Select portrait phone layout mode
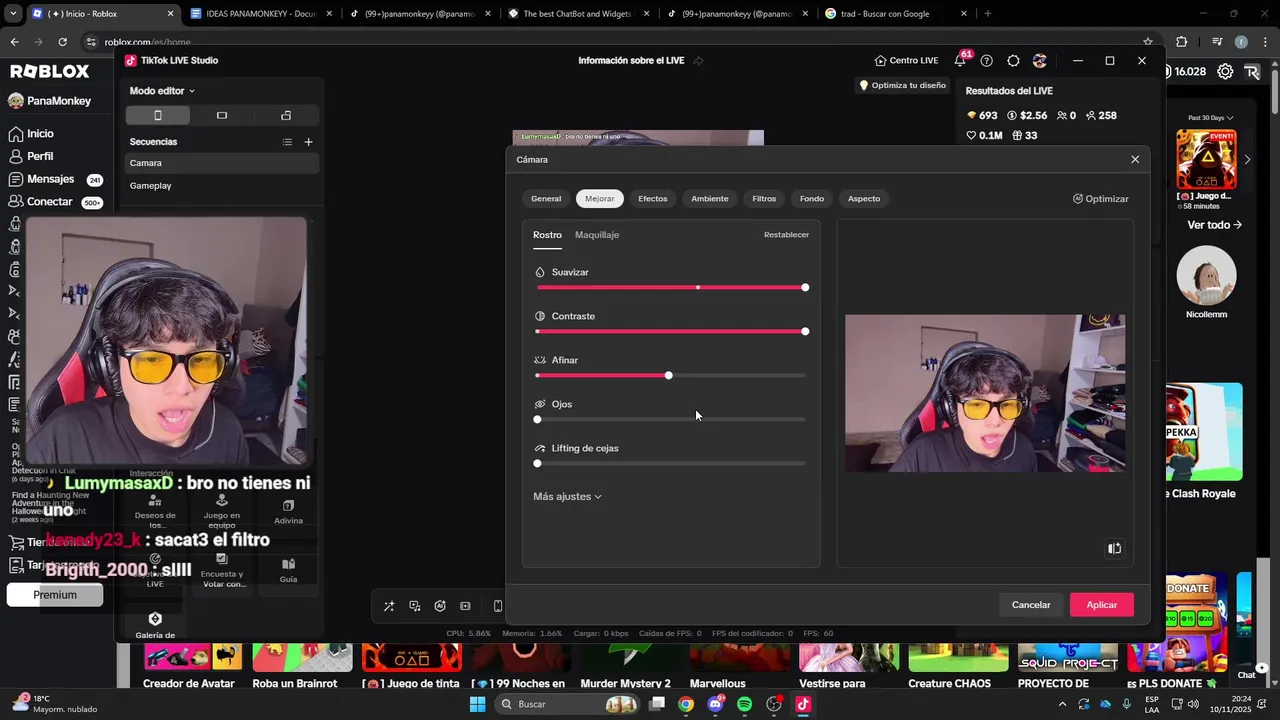The image size is (1280, 720). coord(158,115)
